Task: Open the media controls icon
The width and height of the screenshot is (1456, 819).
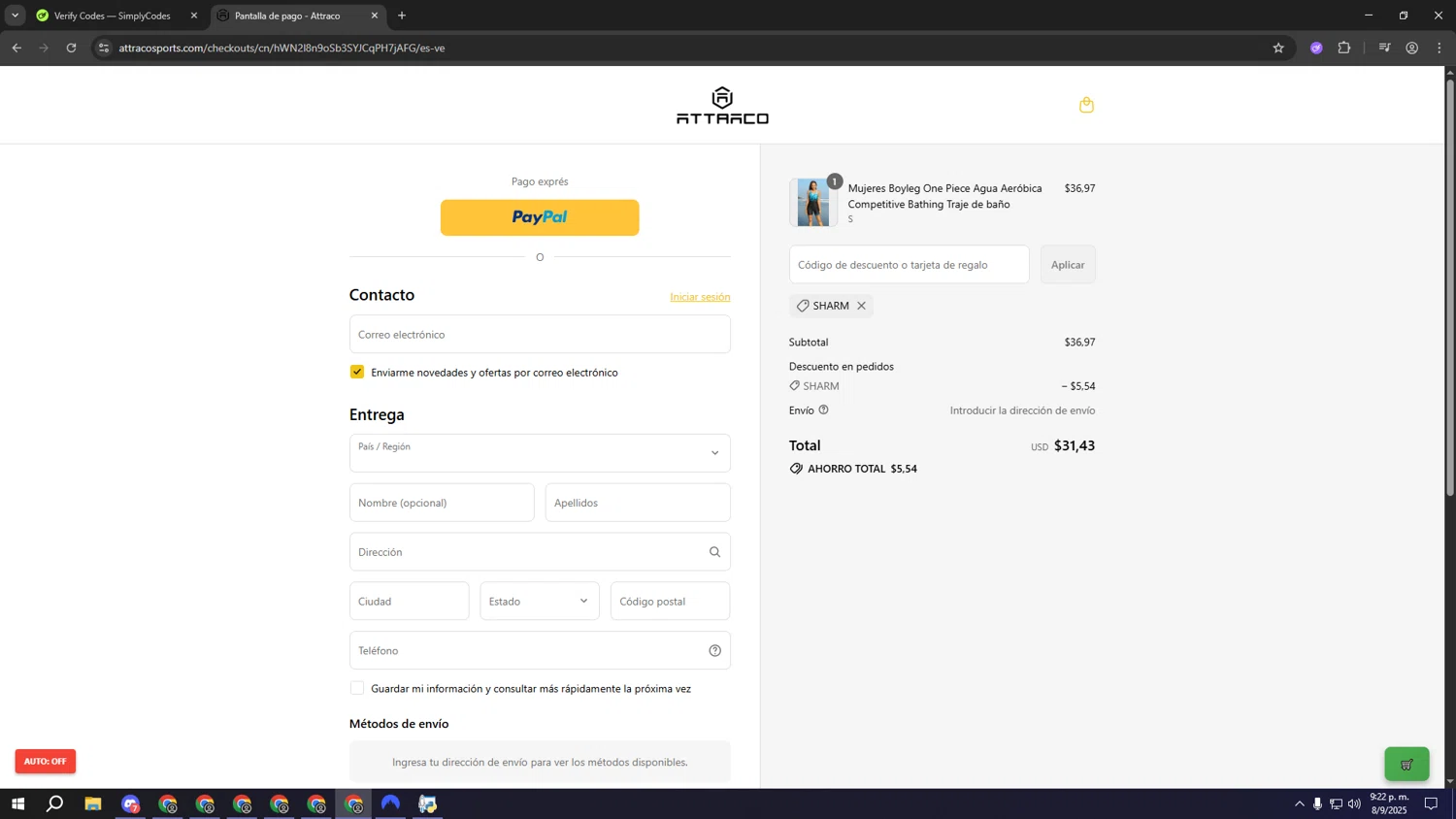Action: (x=1384, y=48)
